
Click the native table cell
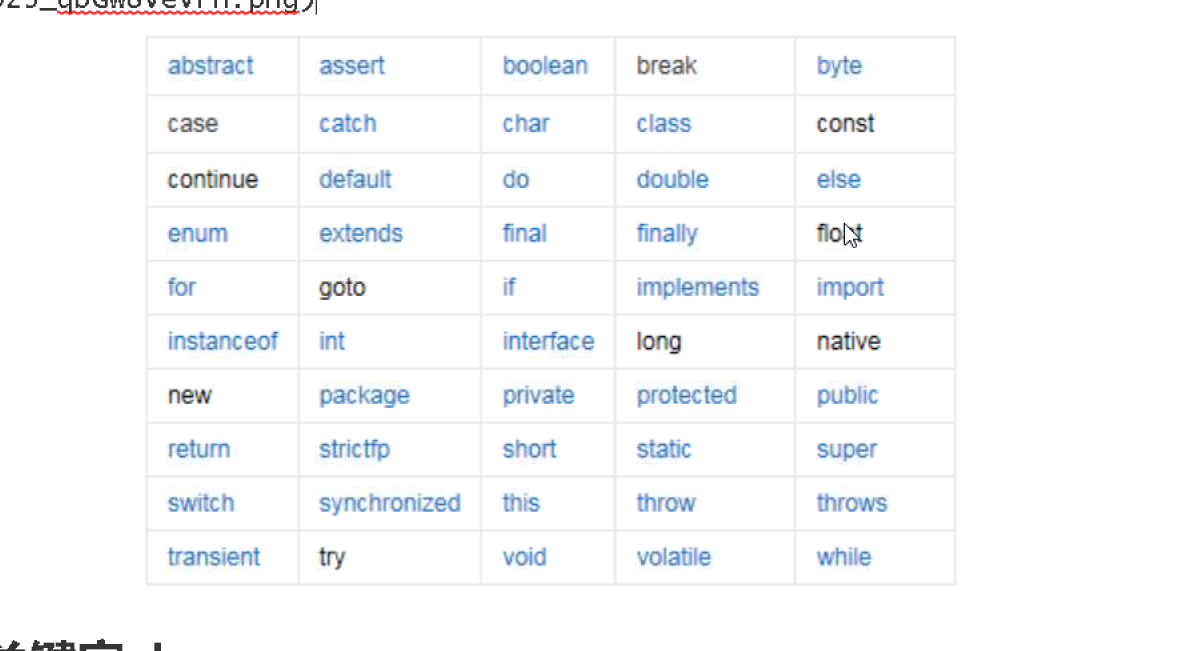tap(875, 342)
